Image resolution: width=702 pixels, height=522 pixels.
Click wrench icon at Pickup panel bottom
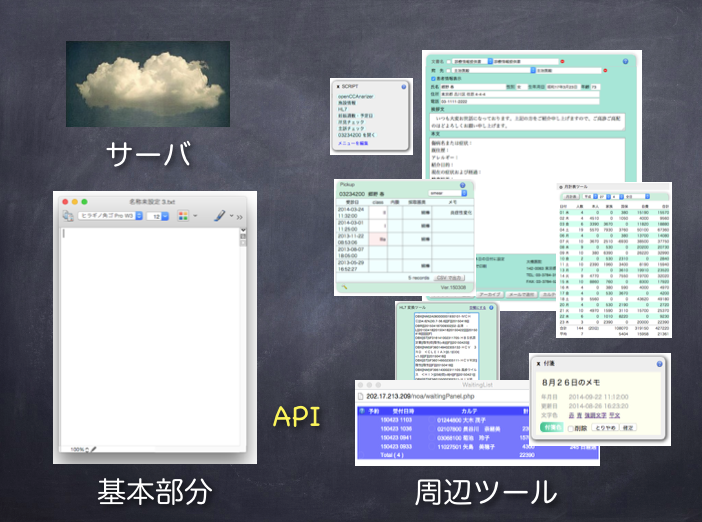(344, 287)
